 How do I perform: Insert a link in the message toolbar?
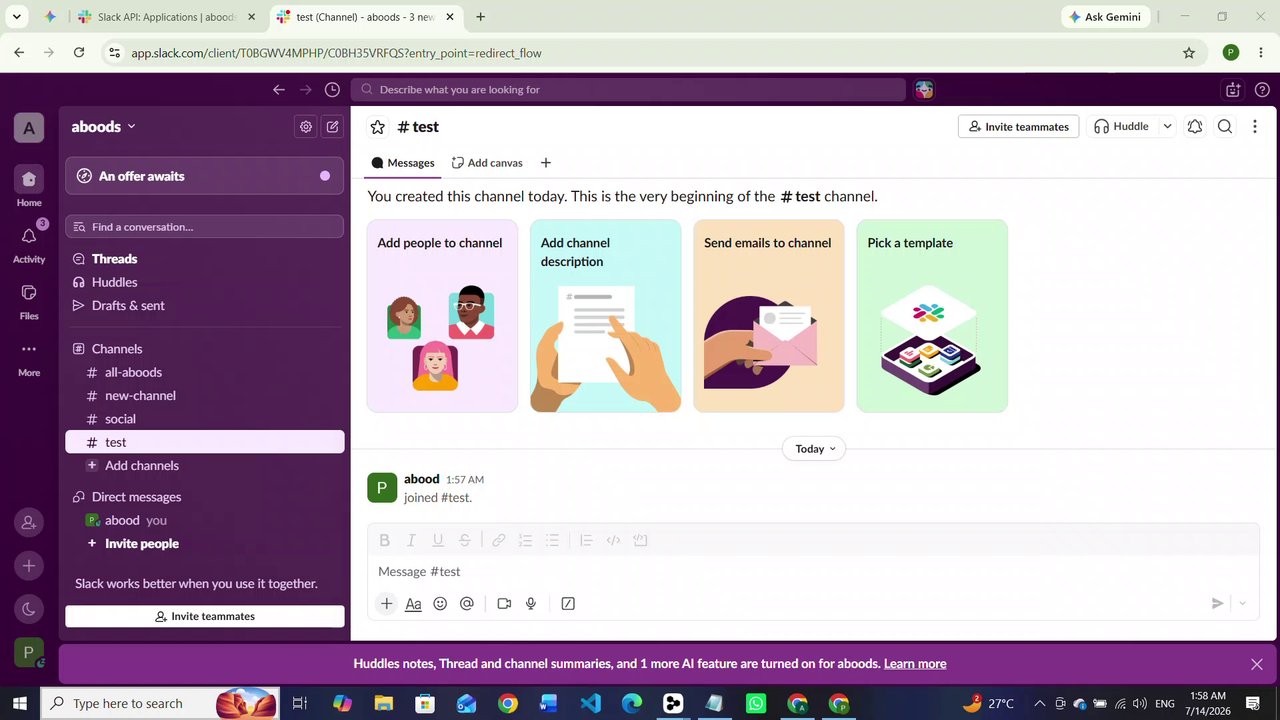(x=498, y=541)
